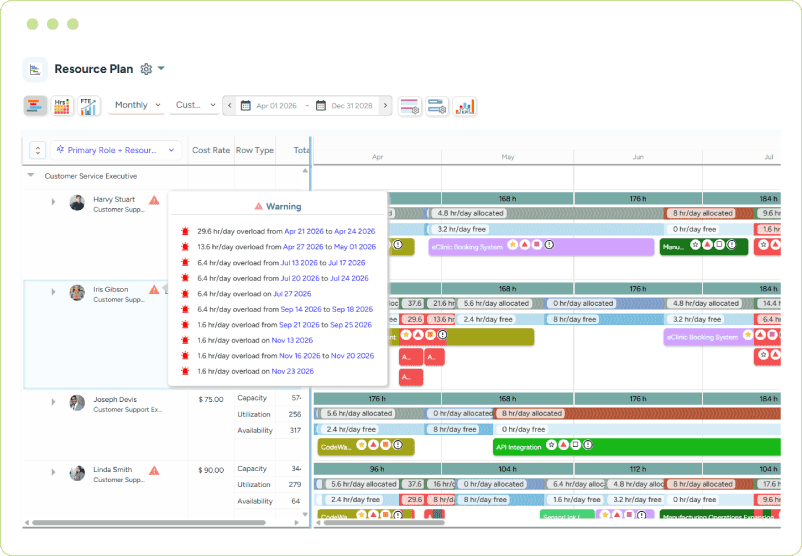Expand the Linda Smith row
Screen dimensions: 802x556
coord(53,472)
